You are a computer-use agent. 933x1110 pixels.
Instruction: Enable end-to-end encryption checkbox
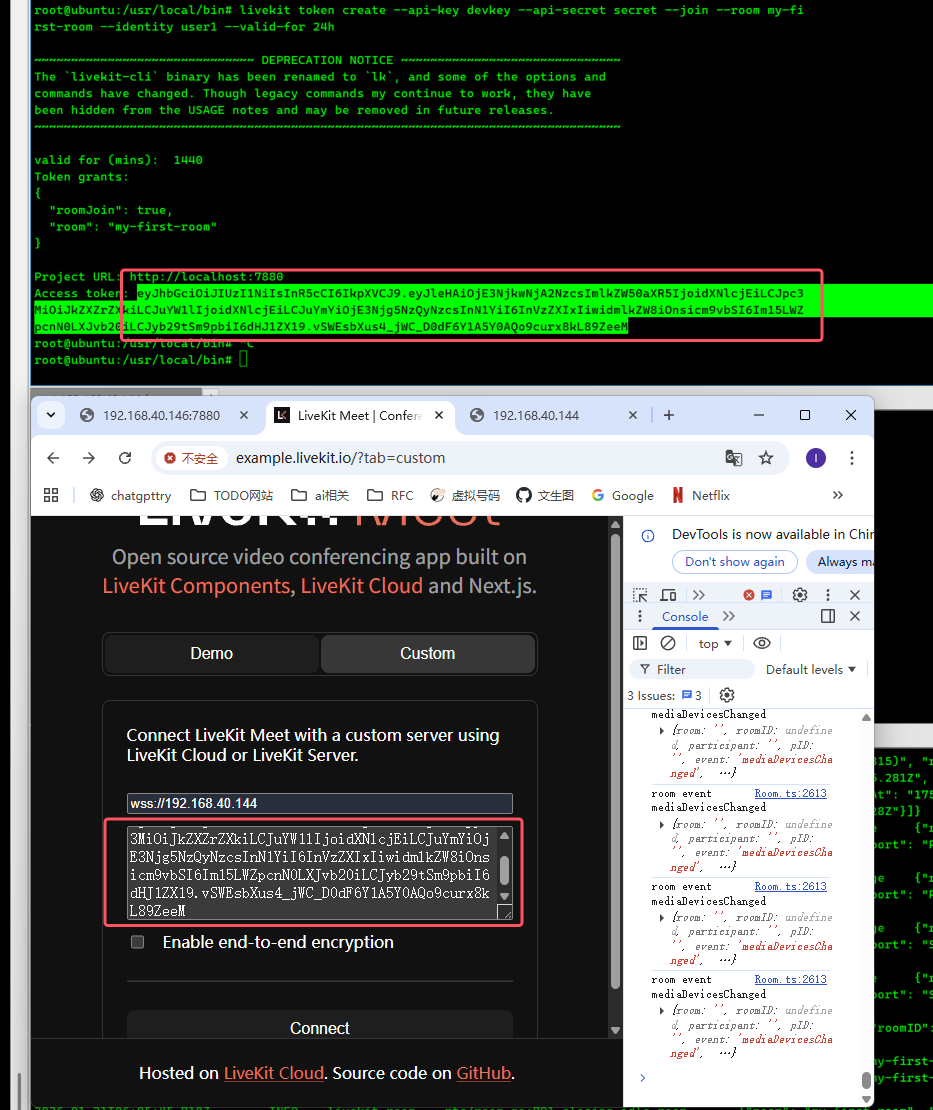click(137, 942)
